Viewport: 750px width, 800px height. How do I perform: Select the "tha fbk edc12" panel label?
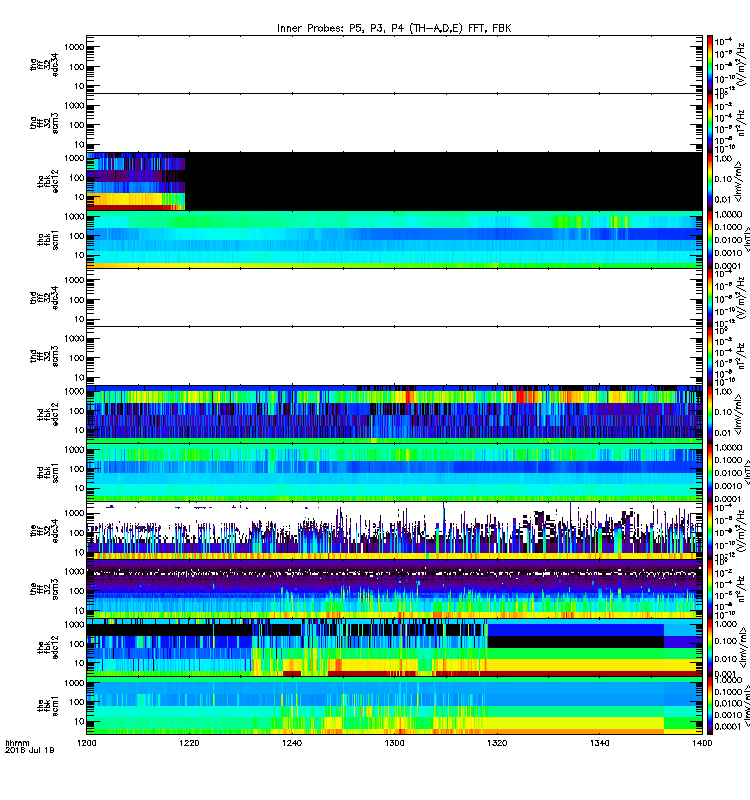47,181
